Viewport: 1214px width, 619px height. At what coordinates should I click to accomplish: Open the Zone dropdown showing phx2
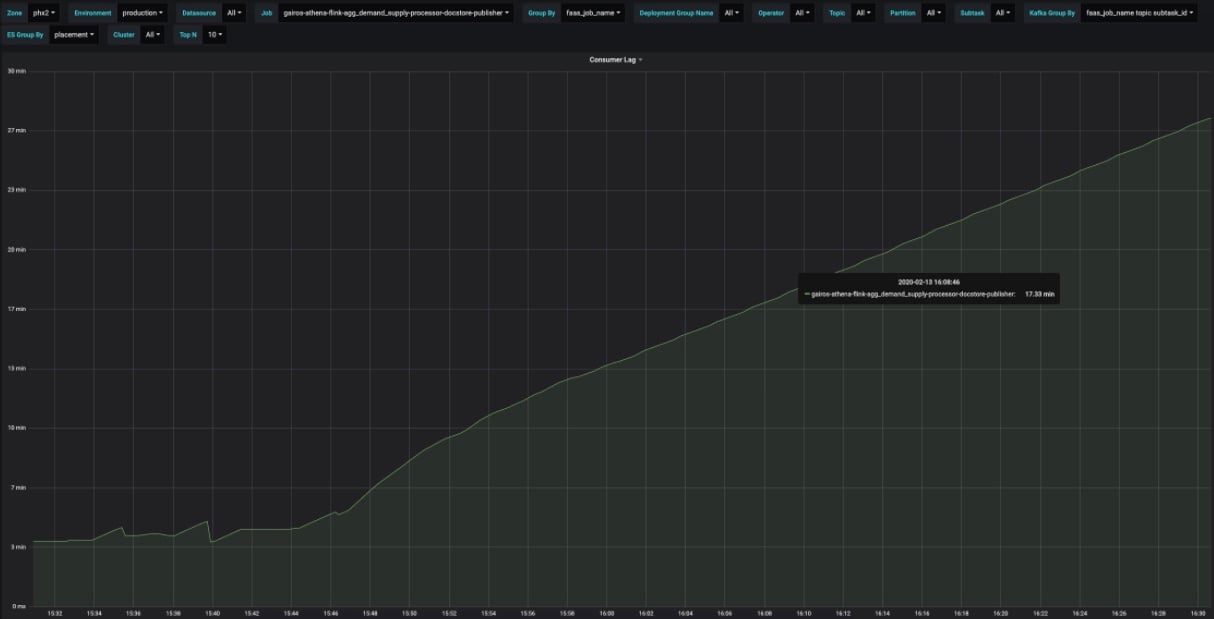pos(45,13)
